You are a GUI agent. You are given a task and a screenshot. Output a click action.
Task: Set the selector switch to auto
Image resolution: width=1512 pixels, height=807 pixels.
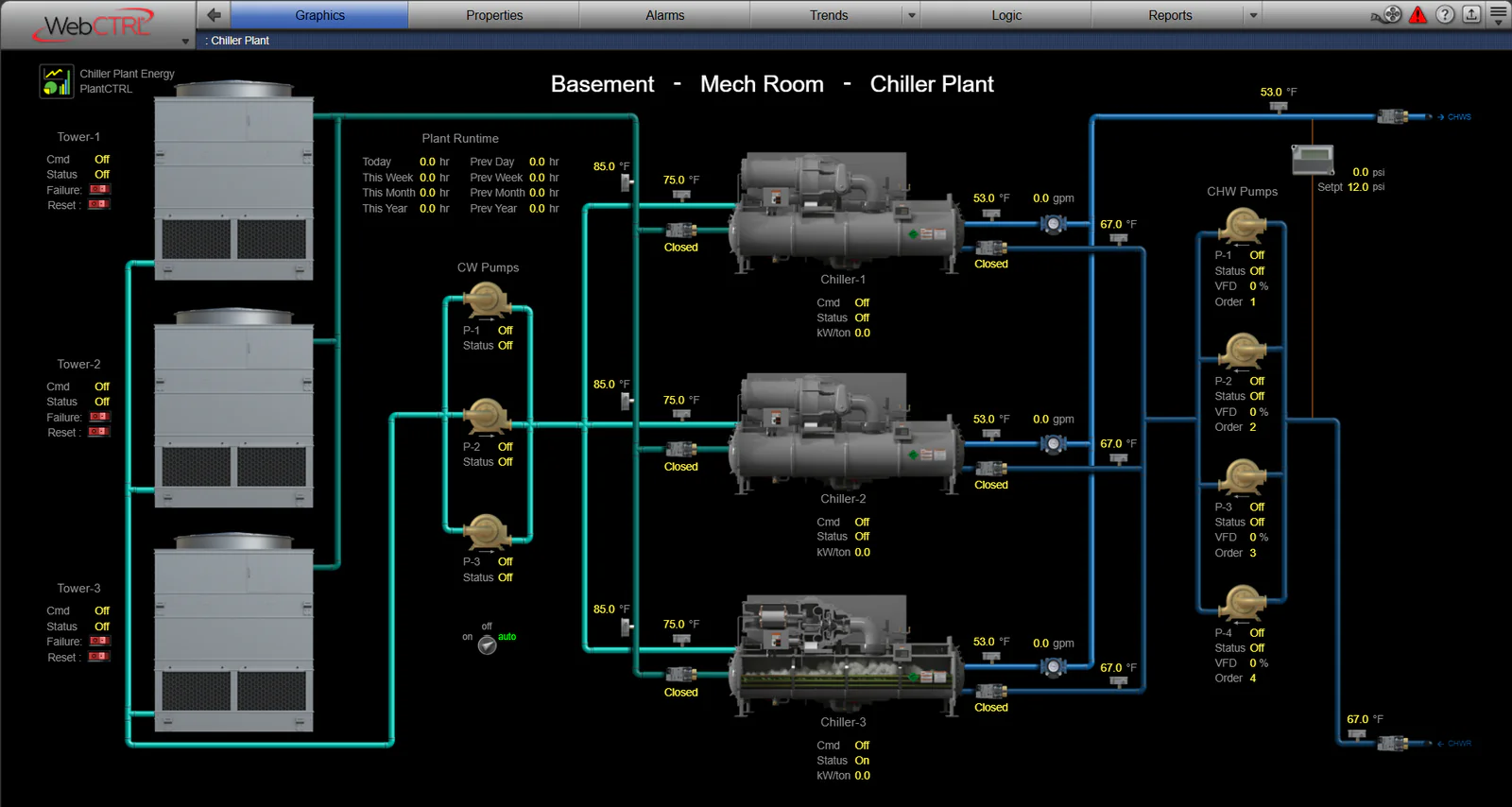507,637
